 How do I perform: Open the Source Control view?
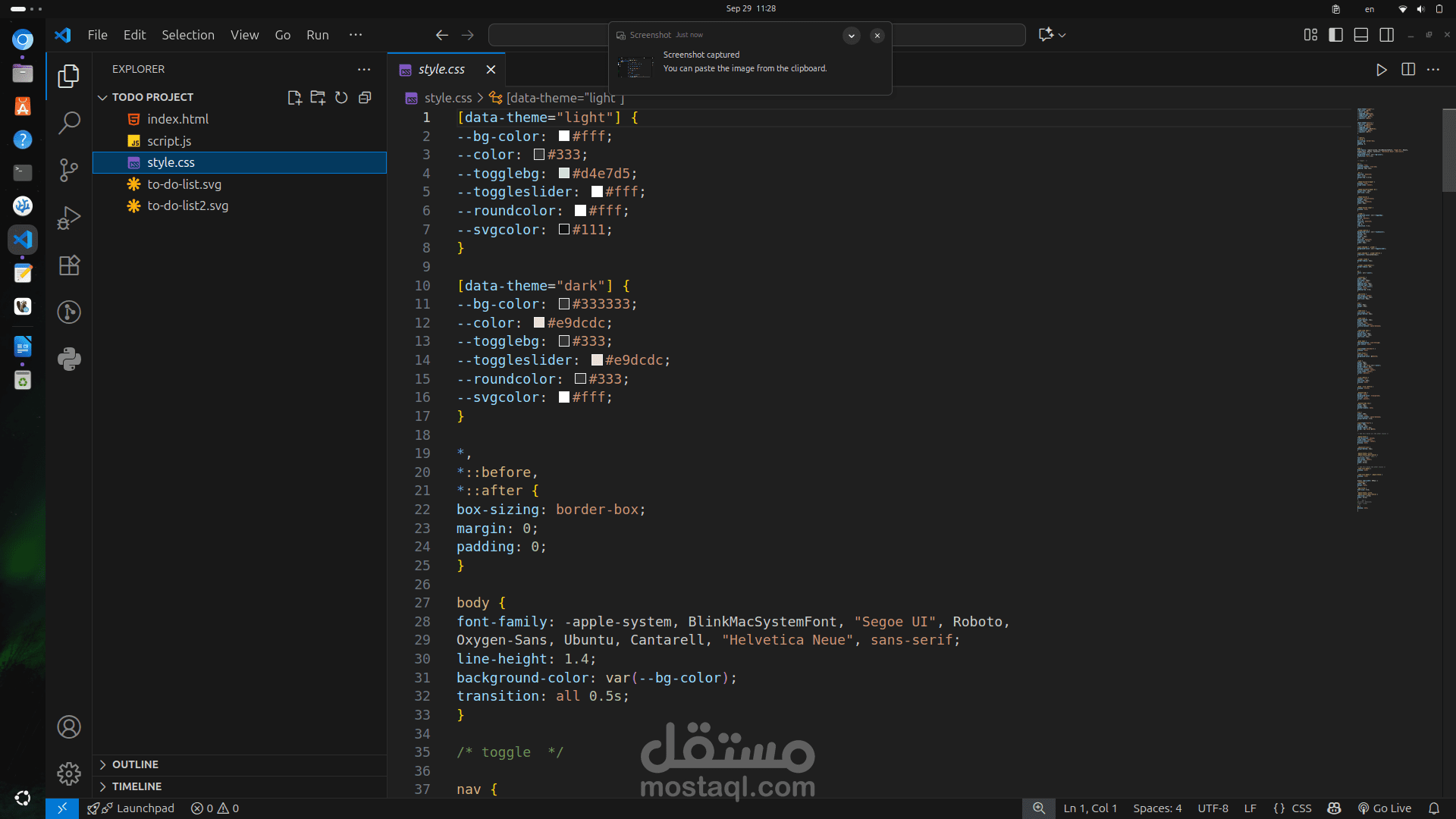tap(69, 170)
